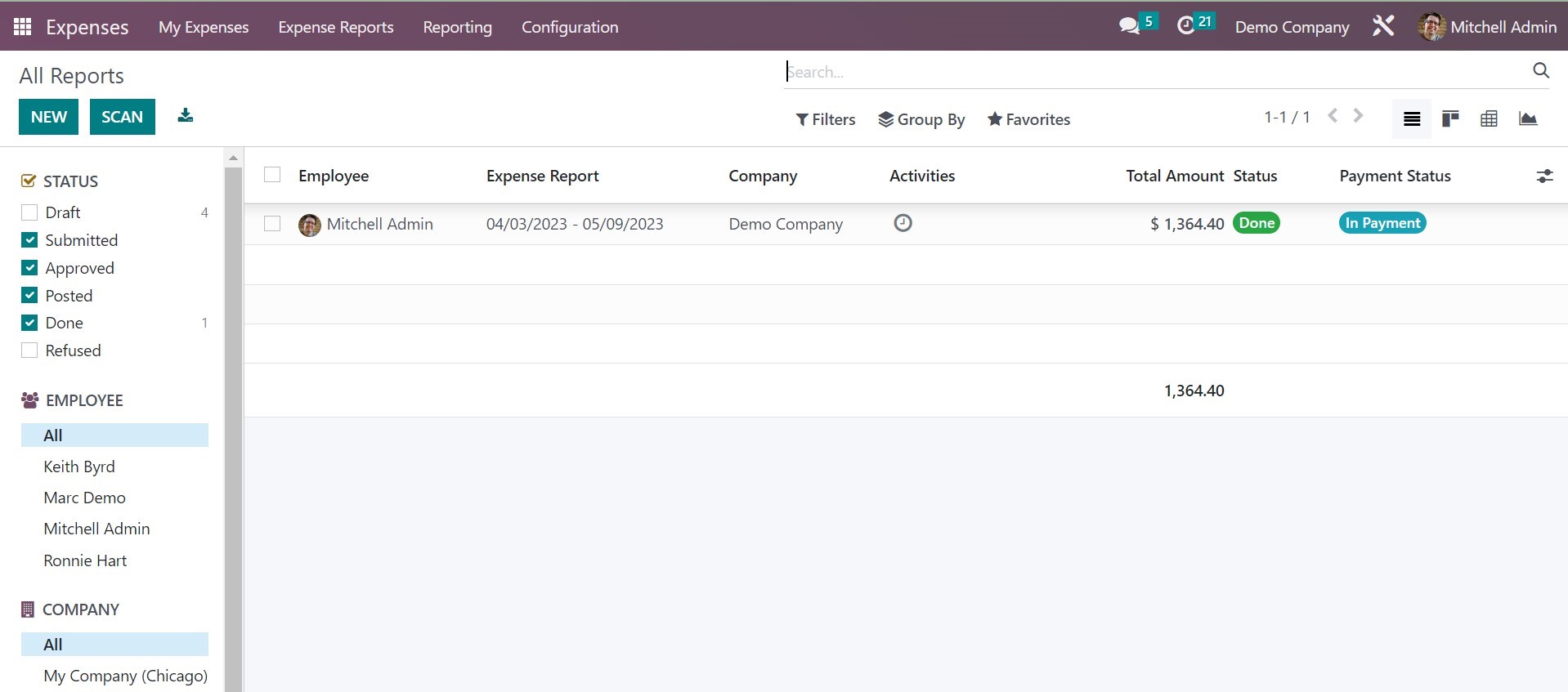Filter by employee Ronnie Hart
Viewport: 1568px width, 692px height.
(x=85, y=560)
